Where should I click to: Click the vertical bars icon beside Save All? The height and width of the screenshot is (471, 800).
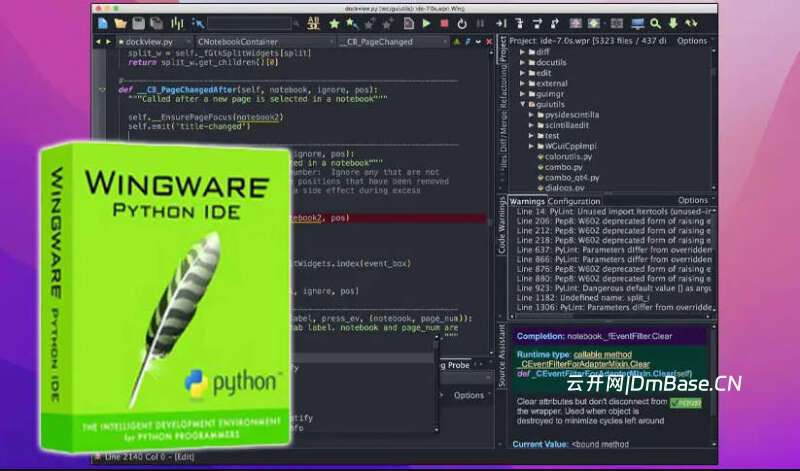click(177, 23)
